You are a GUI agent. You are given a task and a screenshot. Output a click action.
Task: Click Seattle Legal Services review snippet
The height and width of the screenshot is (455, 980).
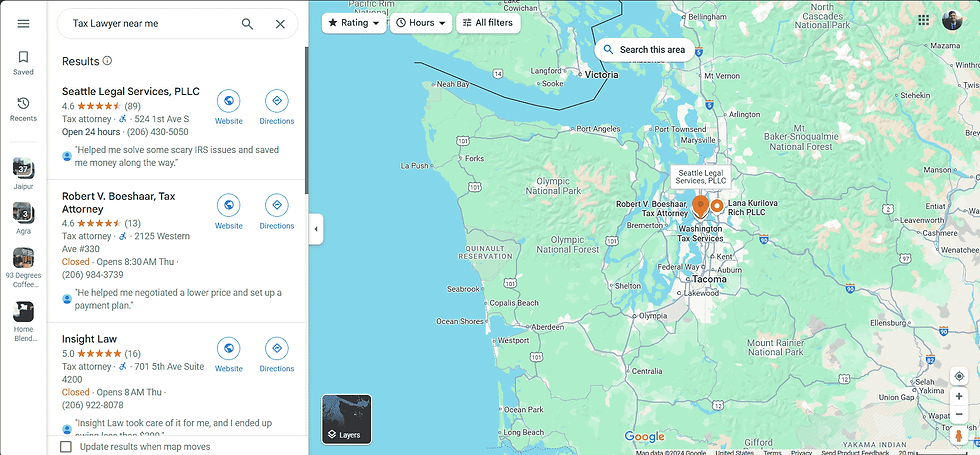point(177,156)
